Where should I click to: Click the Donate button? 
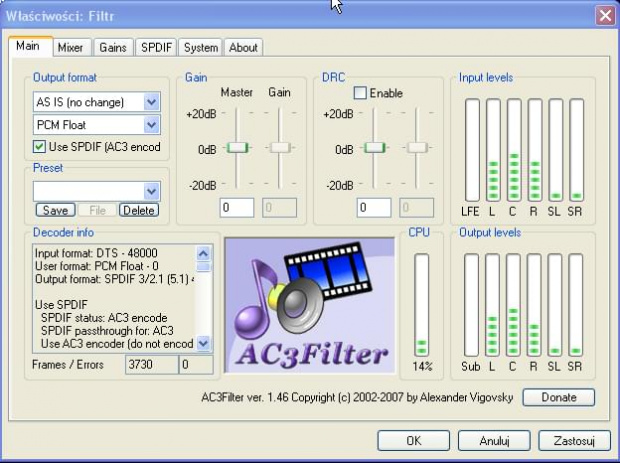[558, 397]
